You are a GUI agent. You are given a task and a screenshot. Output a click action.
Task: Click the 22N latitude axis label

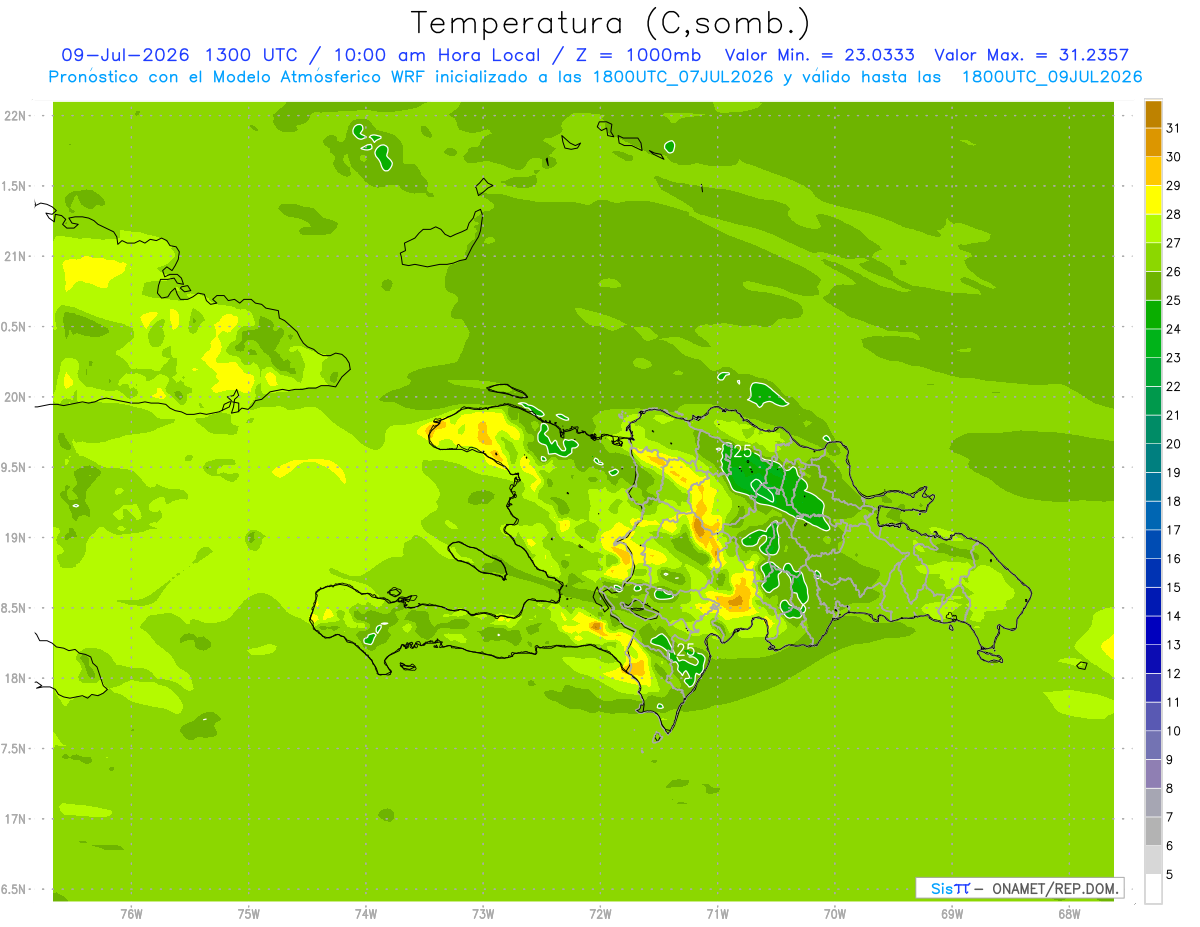17,116
